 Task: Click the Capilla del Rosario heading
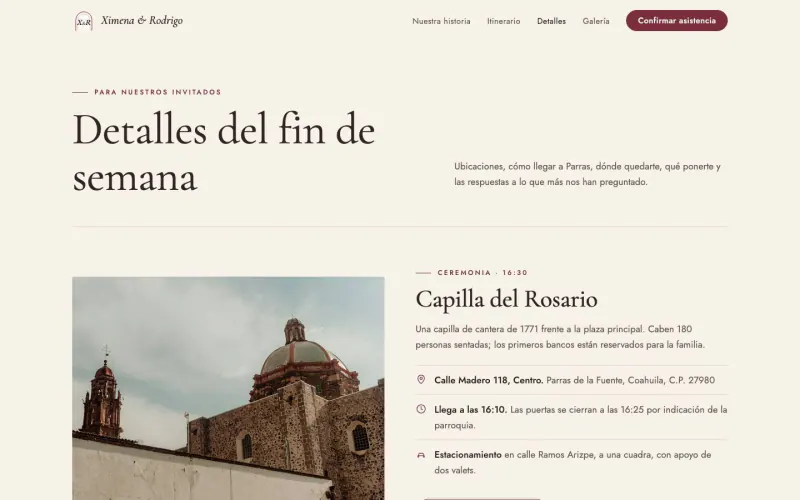point(506,299)
